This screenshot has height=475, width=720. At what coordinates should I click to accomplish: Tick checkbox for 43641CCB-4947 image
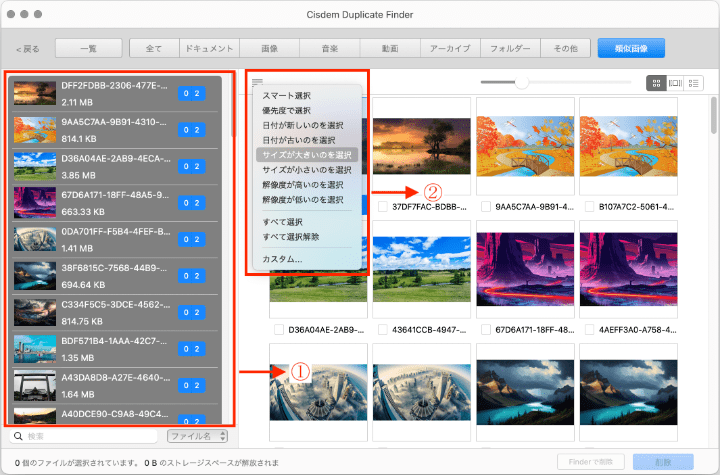[x=382, y=329]
